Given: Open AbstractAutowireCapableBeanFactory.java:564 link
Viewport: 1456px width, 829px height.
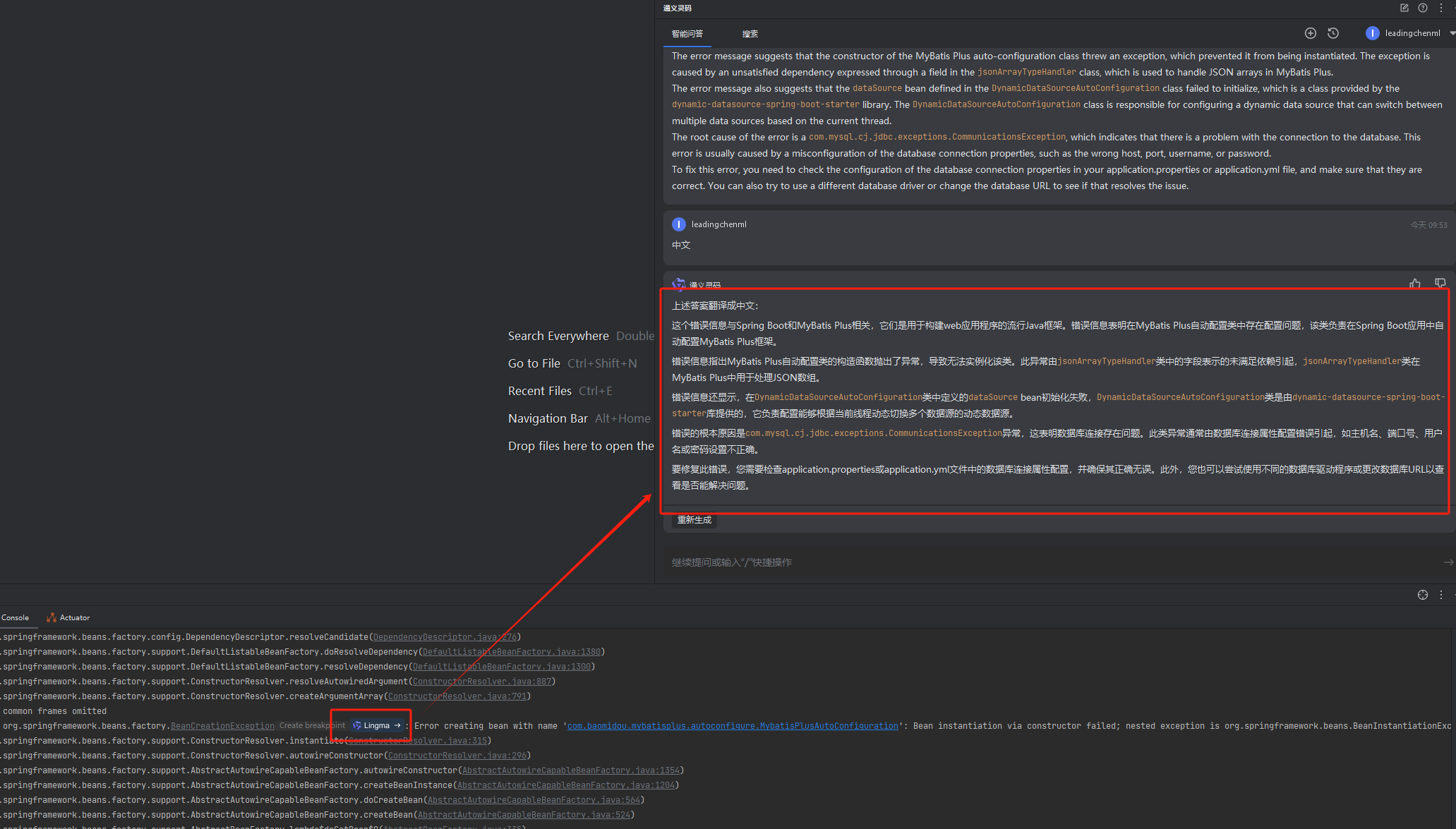Looking at the screenshot, I should tap(534, 800).
